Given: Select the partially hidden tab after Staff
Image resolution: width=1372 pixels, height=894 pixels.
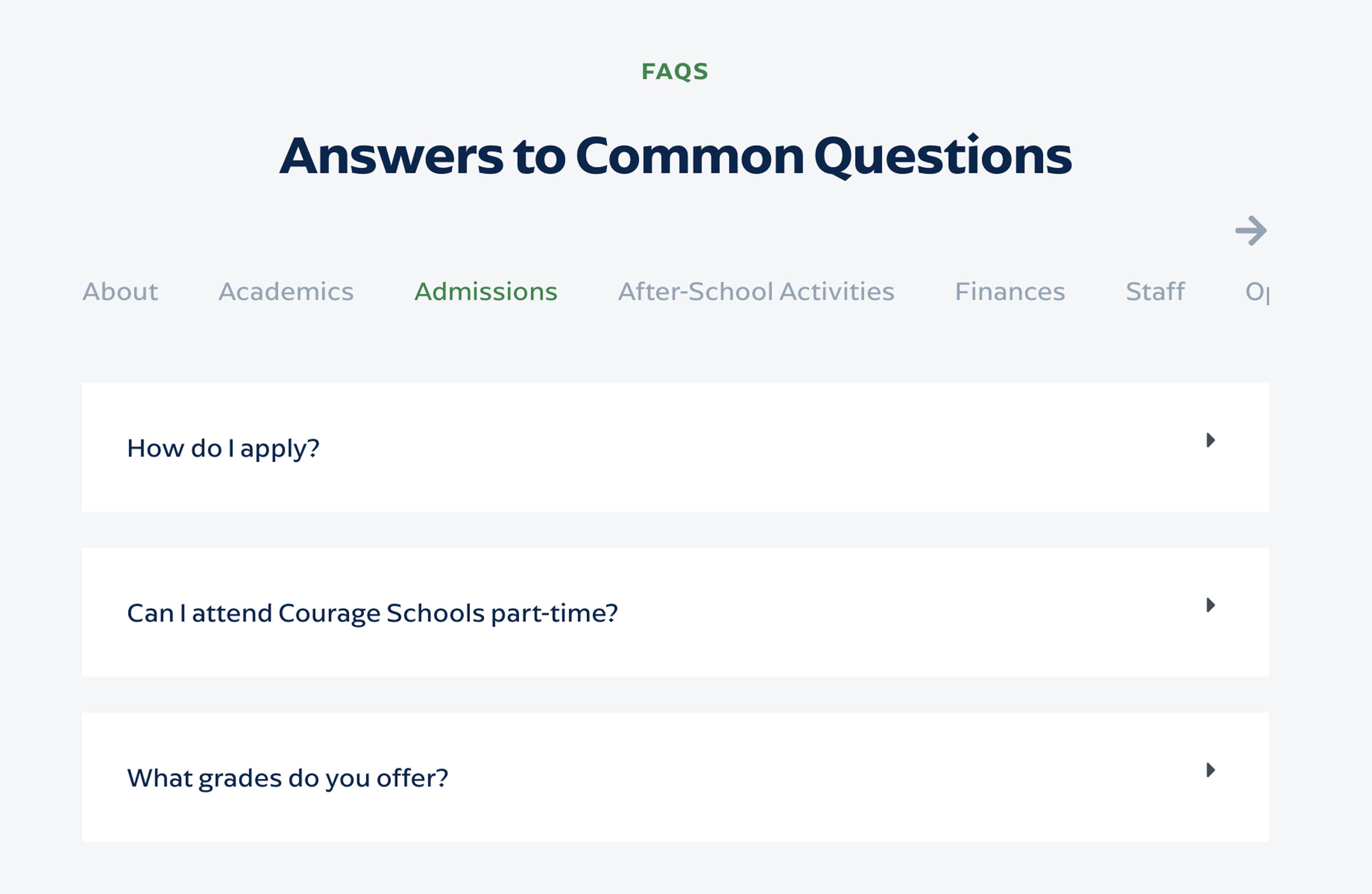Looking at the screenshot, I should tap(1257, 292).
